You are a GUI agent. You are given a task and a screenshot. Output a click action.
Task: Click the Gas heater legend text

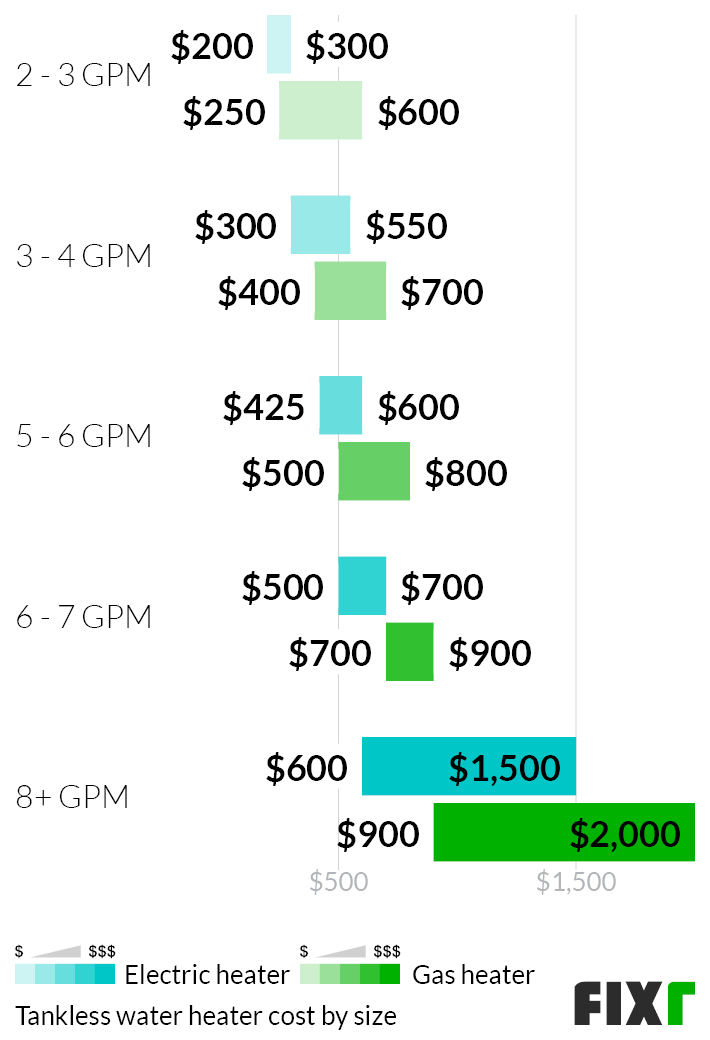473,974
